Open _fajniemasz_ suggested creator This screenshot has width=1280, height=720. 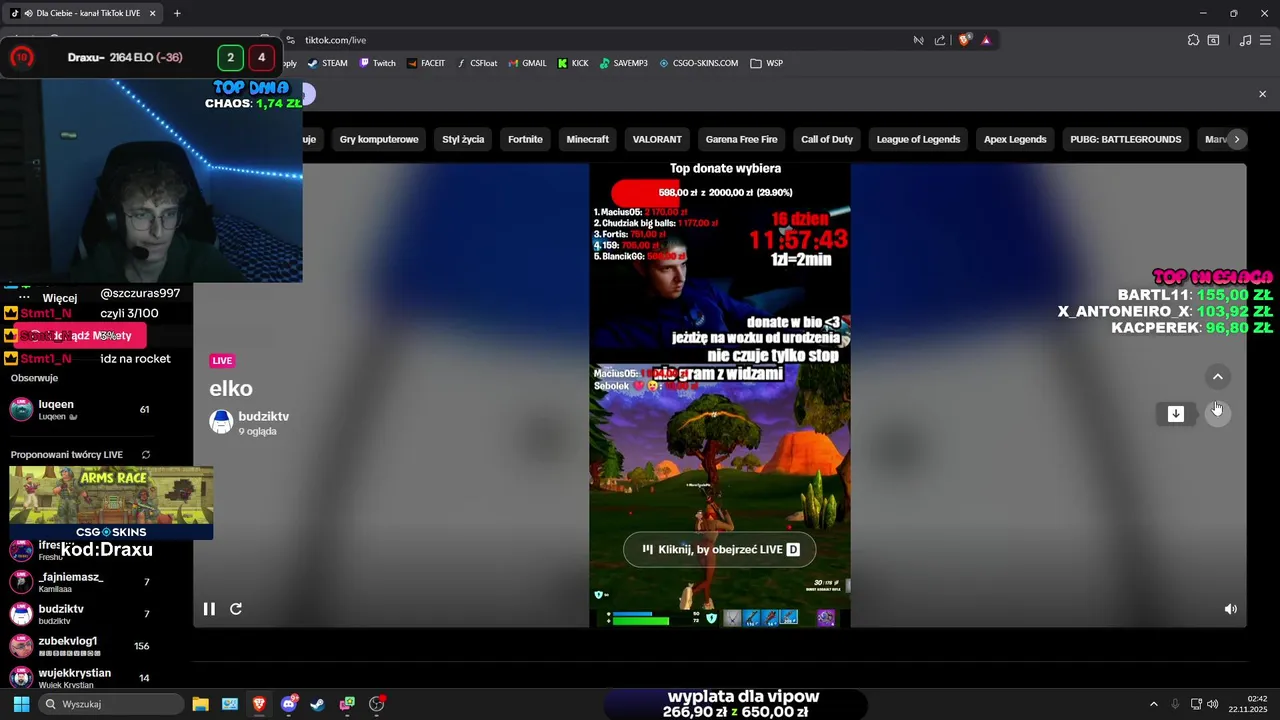(80, 582)
